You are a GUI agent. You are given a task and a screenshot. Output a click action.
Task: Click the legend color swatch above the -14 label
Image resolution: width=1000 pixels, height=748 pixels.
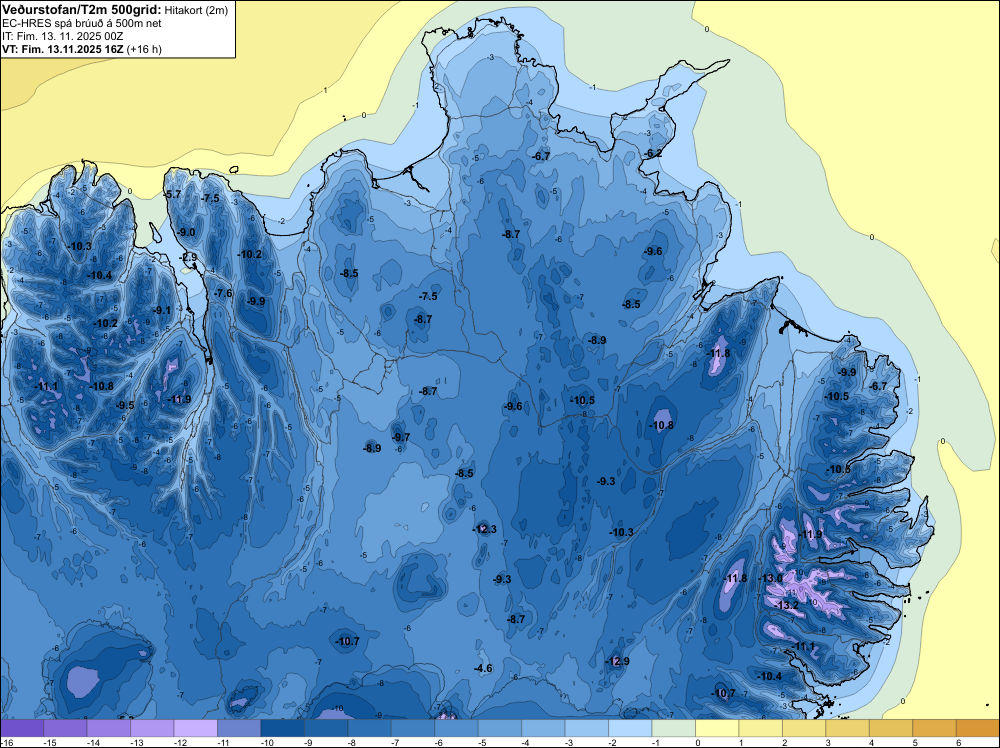click(109, 728)
